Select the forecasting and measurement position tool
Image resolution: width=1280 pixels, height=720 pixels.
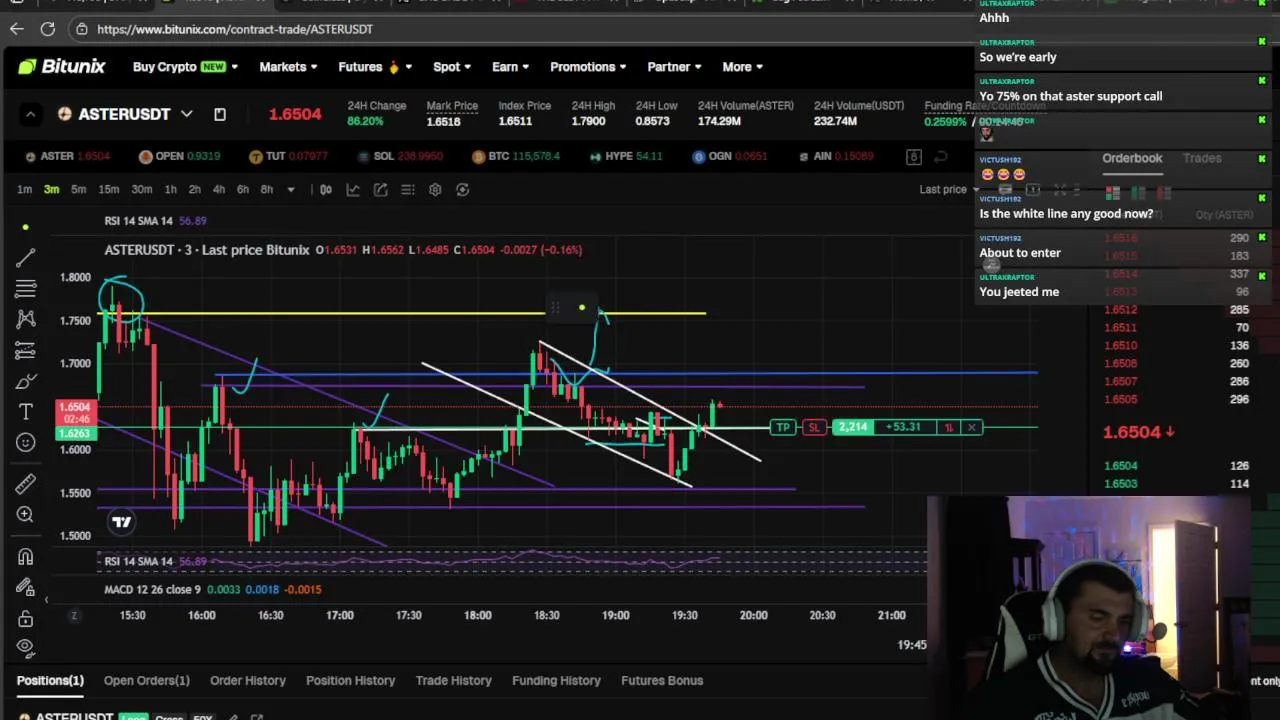click(26, 350)
